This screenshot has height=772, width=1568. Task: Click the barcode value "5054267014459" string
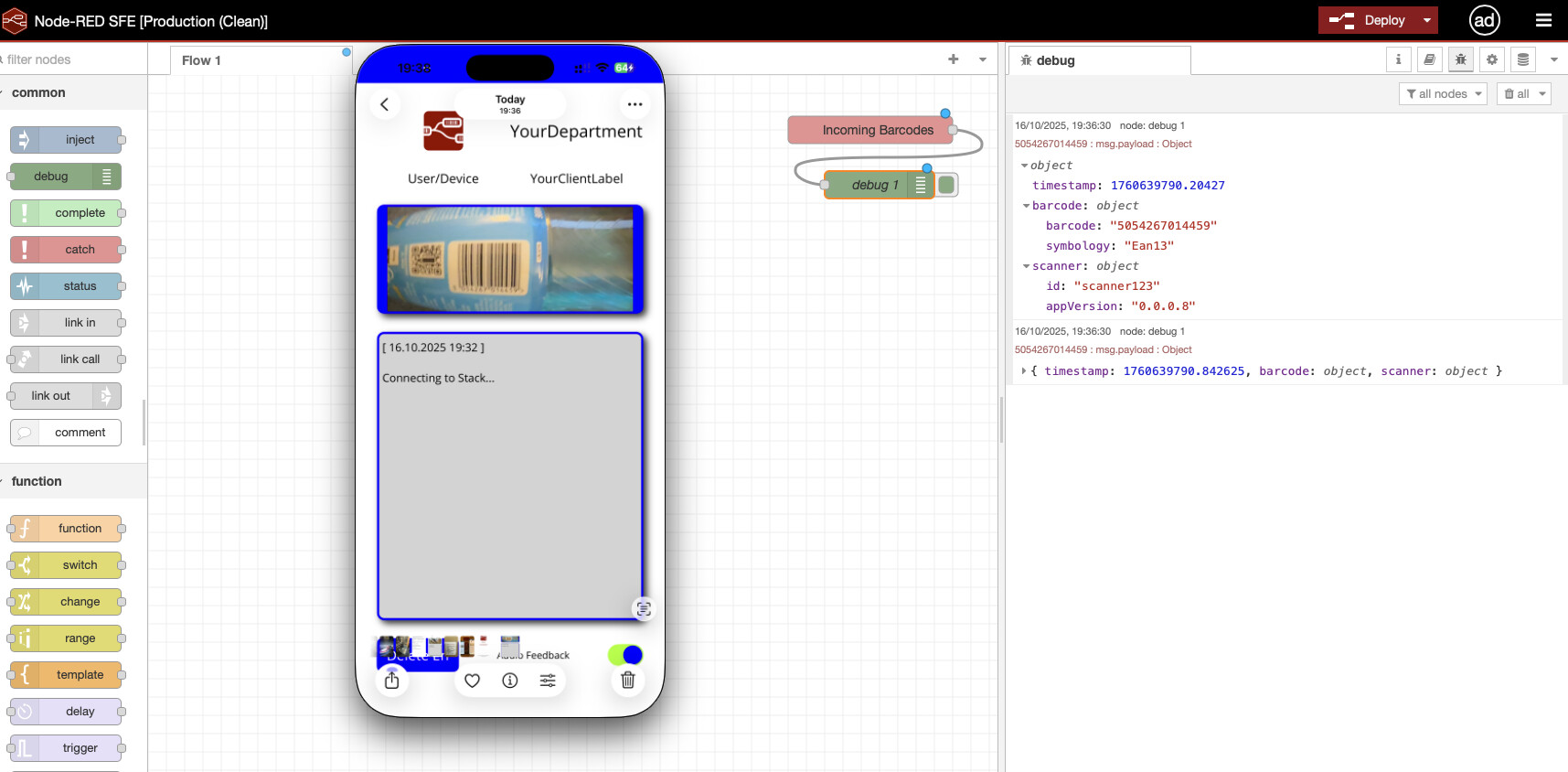click(x=1164, y=226)
